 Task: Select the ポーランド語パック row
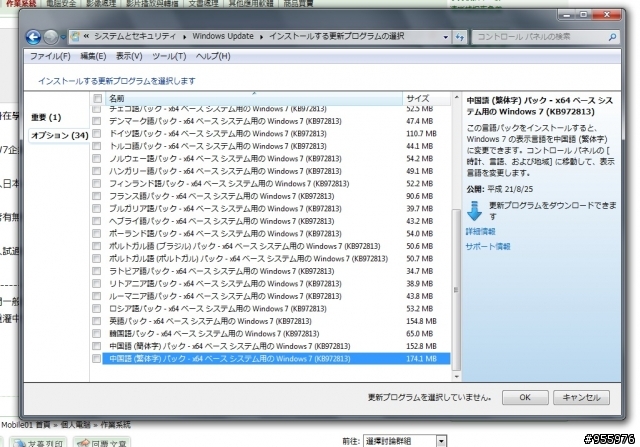click(276, 234)
